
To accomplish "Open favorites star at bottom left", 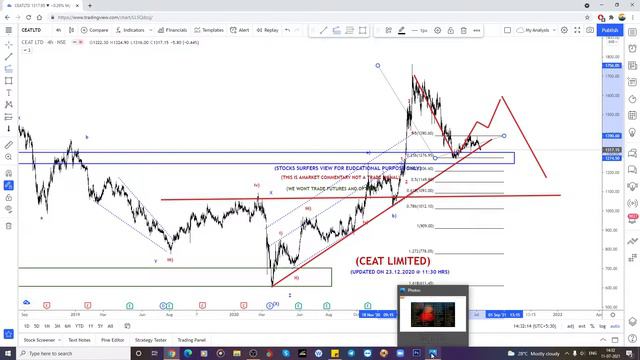I will pos(9,334).
